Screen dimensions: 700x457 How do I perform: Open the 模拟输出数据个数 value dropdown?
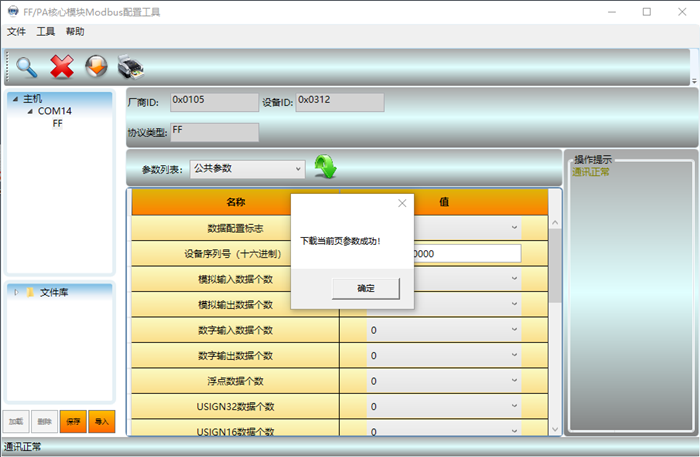(514, 304)
